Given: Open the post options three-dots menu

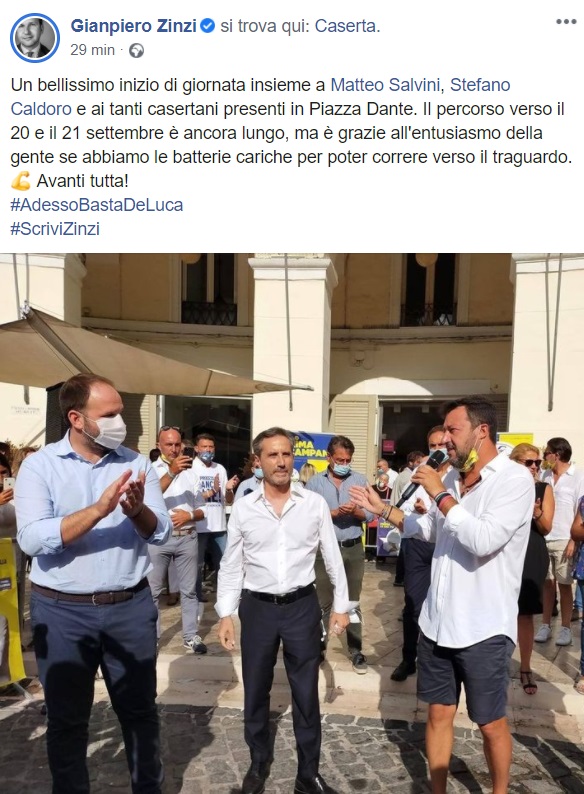Looking at the screenshot, I should point(566,22).
